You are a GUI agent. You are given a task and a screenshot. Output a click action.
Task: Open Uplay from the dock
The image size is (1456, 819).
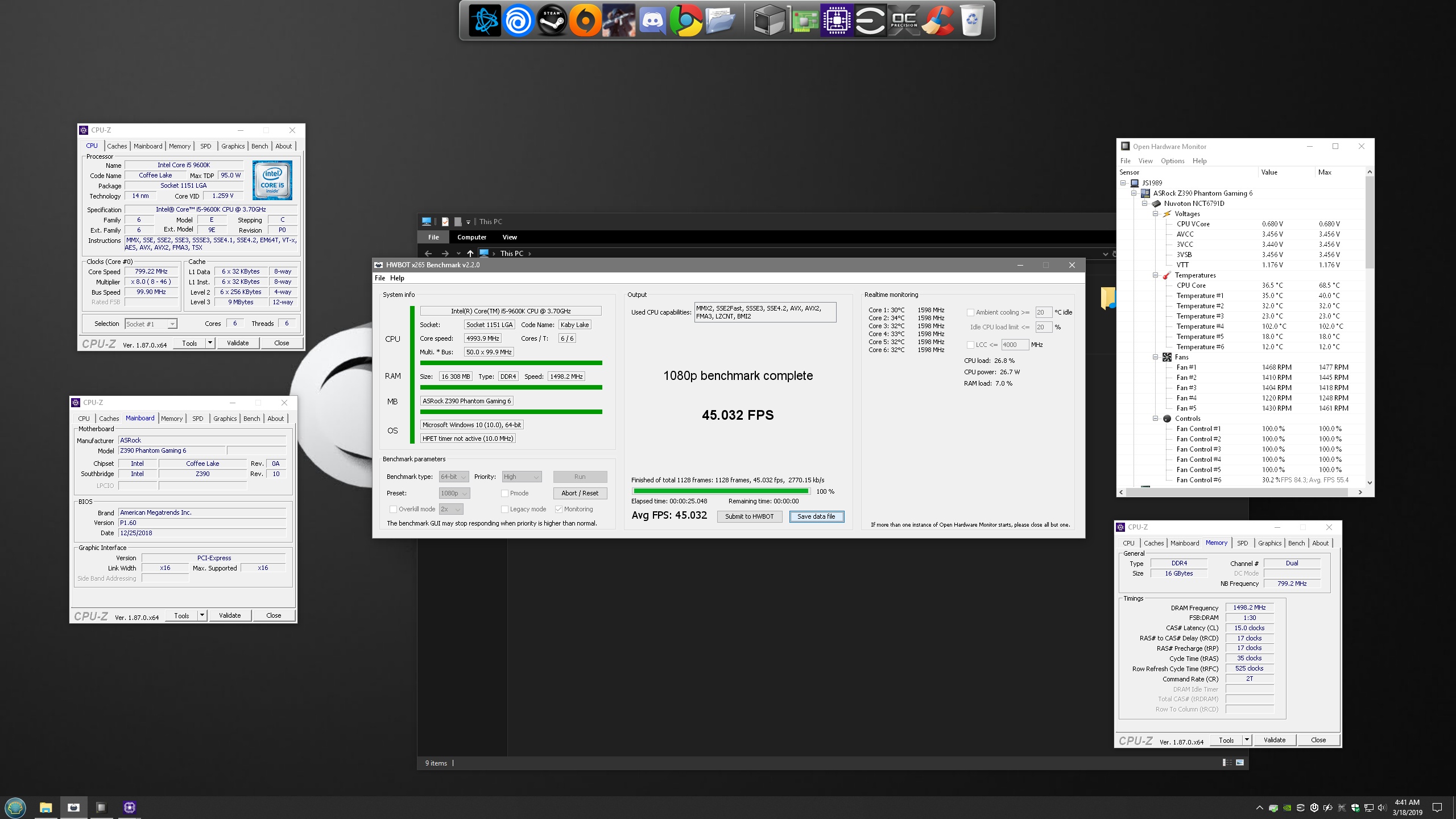(518, 20)
